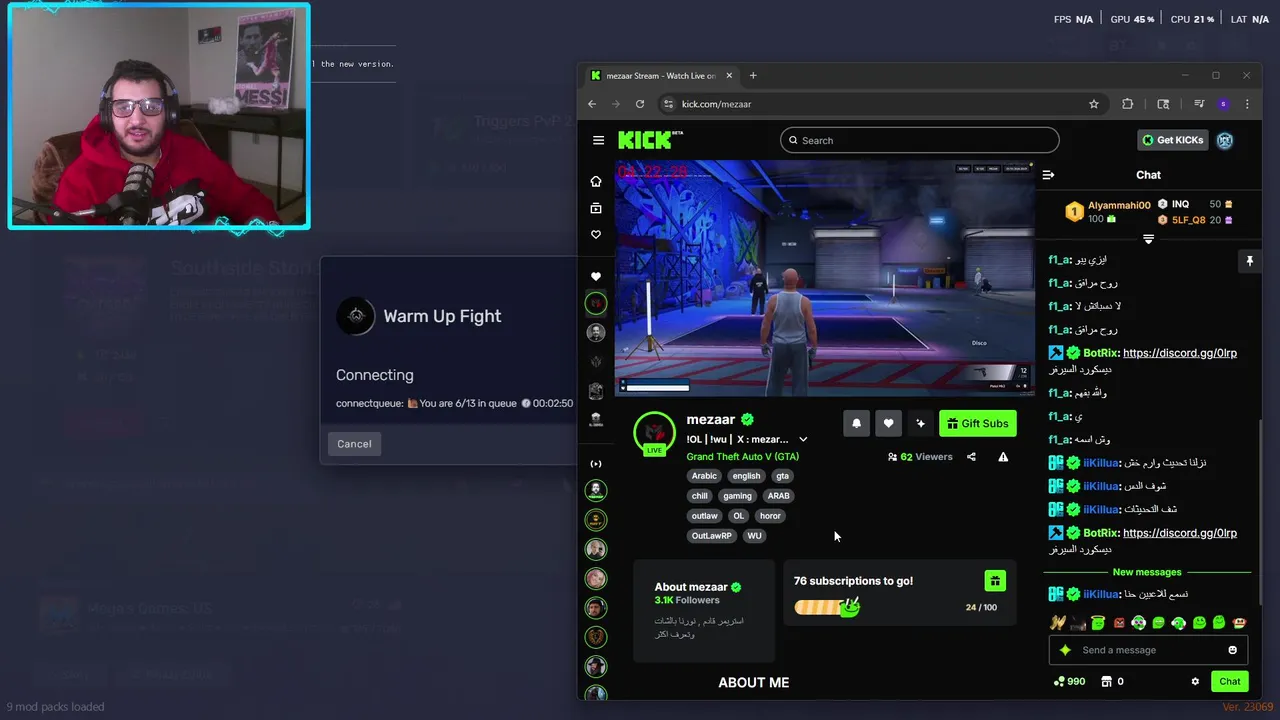Click the sparkle button beside Gift Subs
1280x720 pixels.
tap(920, 423)
